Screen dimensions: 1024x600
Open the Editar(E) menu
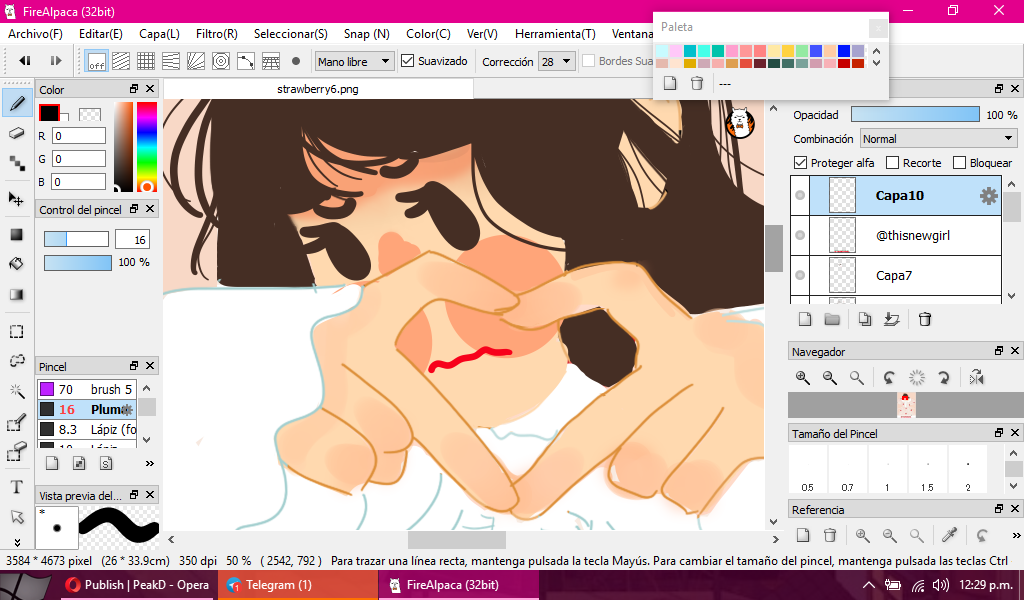pyautogui.click(x=101, y=34)
